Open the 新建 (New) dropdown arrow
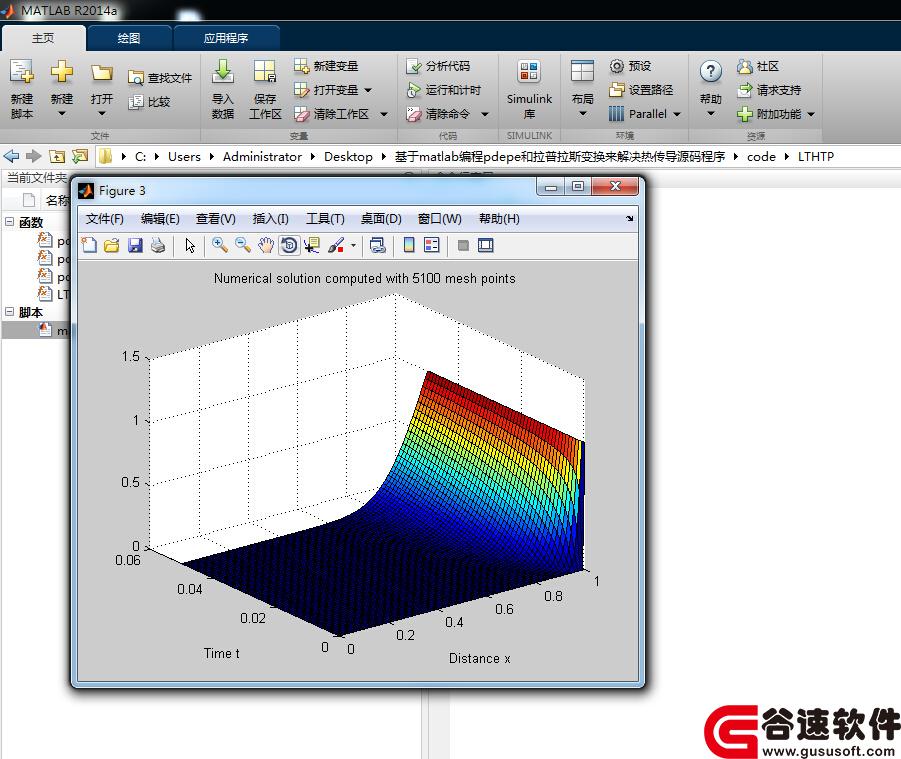 pyautogui.click(x=61, y=114)
